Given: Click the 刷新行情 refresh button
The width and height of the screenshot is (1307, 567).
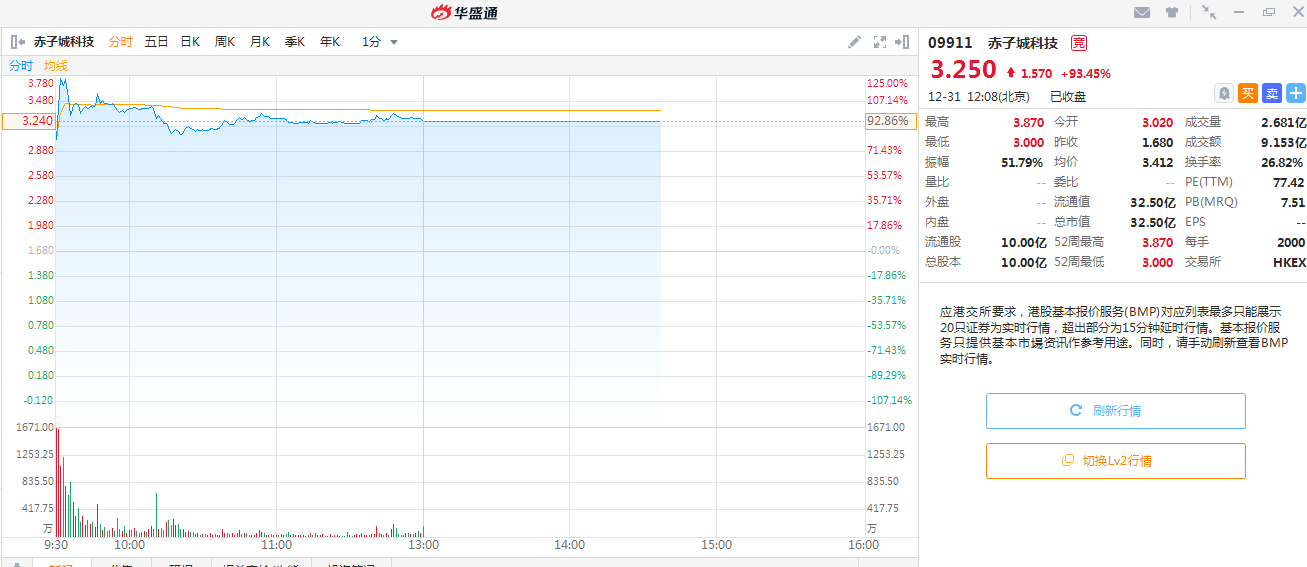Looking at the screenshot, I should [1115, 411].
